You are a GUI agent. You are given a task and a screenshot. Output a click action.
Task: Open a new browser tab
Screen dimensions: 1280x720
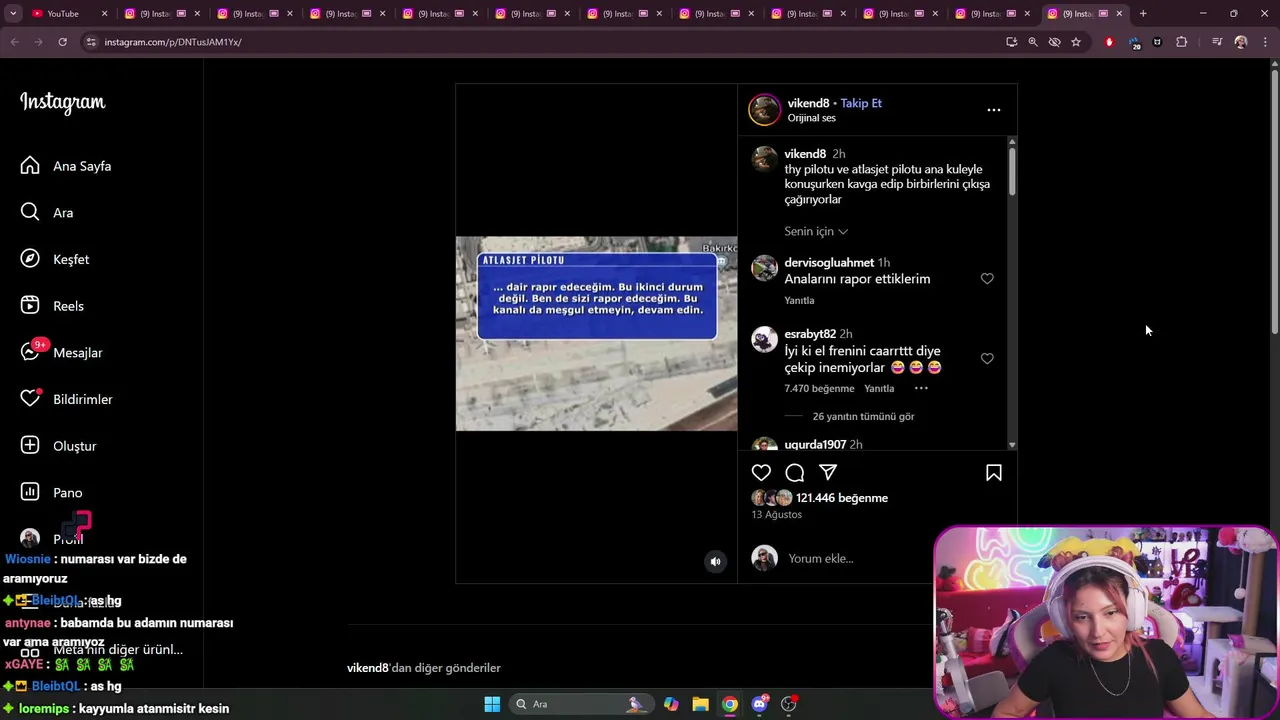pos(1143,13)
